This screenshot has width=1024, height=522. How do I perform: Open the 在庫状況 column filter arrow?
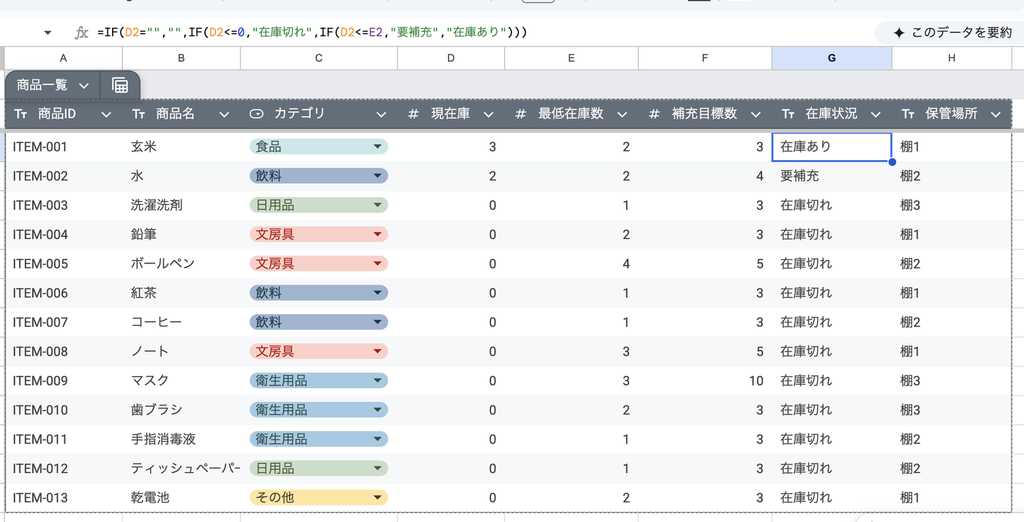pos(876,115)
